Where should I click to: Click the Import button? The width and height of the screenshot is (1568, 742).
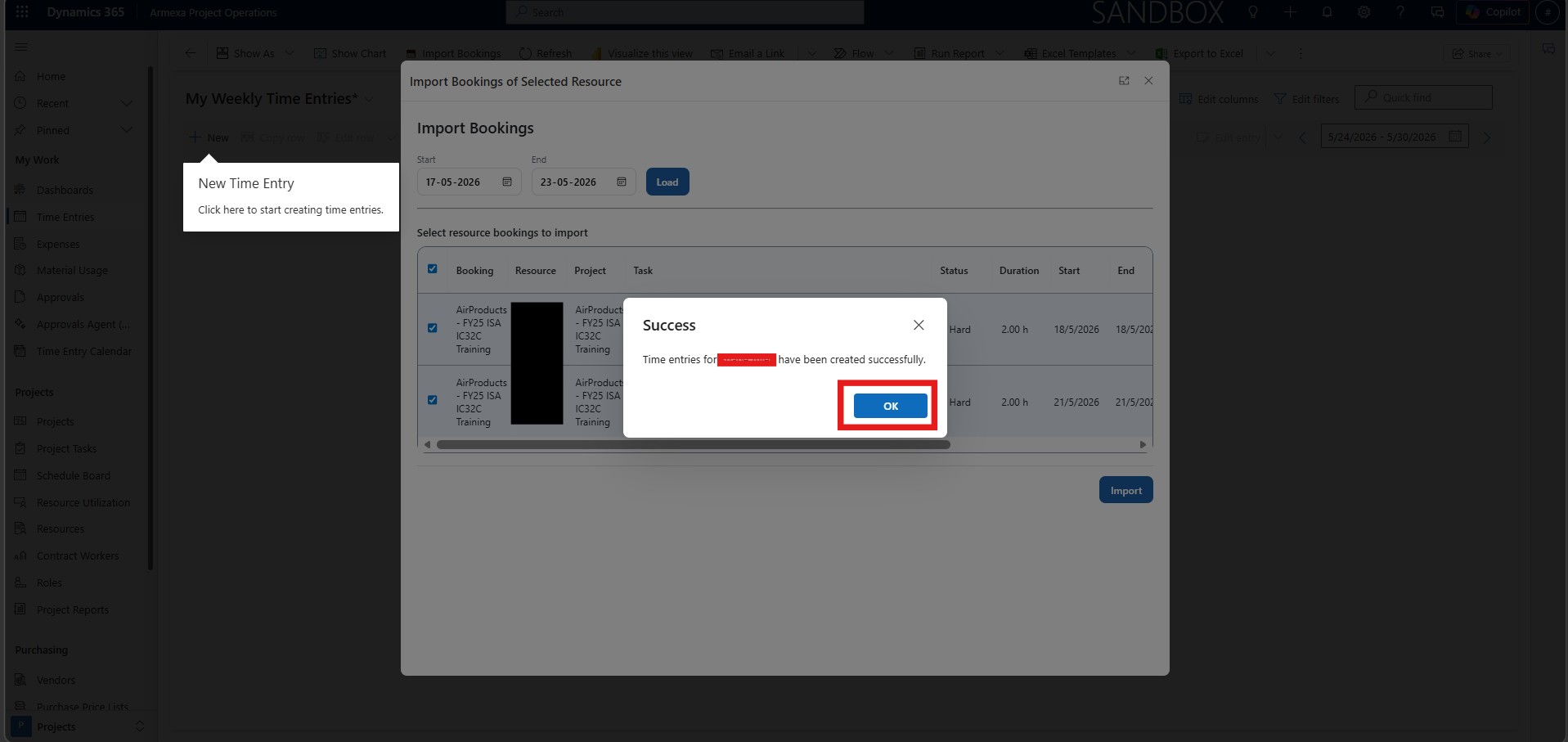coord(1125,490)
